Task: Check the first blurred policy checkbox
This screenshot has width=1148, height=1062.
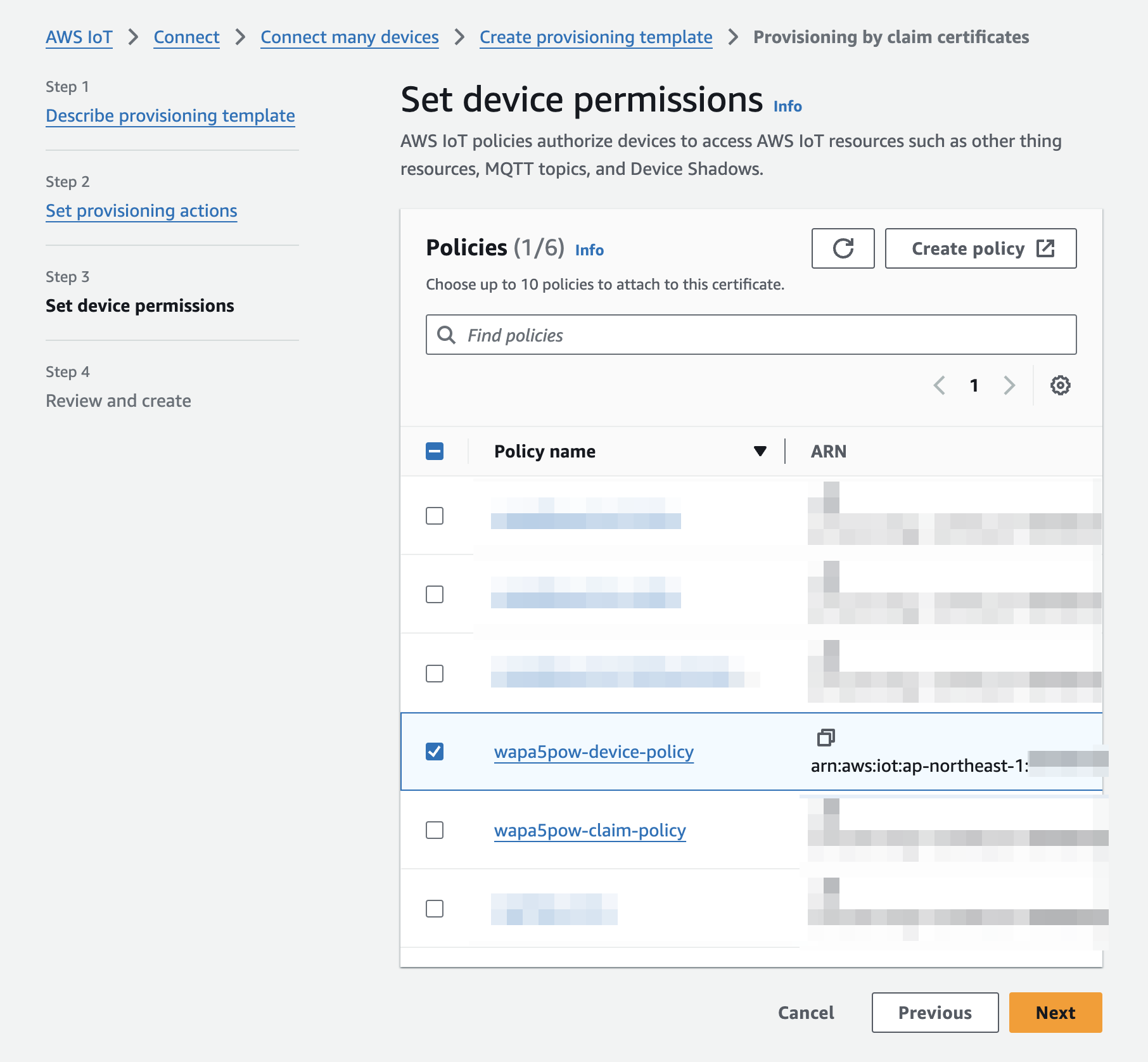Action: click(435, 516)
